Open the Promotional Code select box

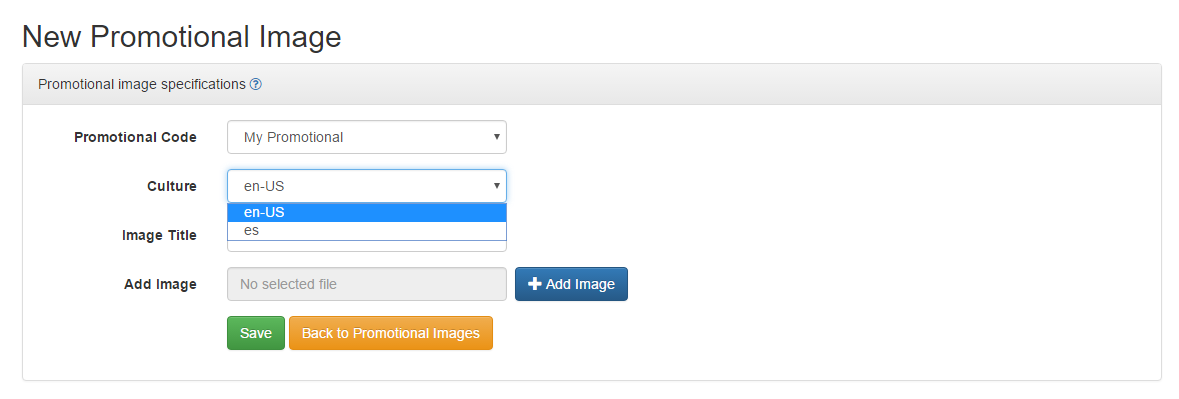tap(367, 138)
